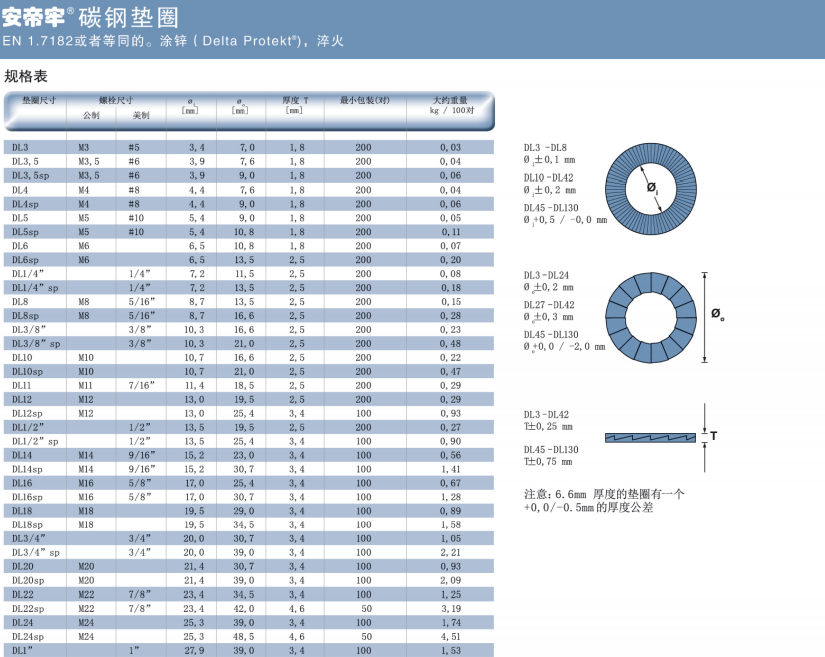Click the 螺栓尺寸 column header
The height and width of the screenshot is (657, 825).
(x=116, y=100)
